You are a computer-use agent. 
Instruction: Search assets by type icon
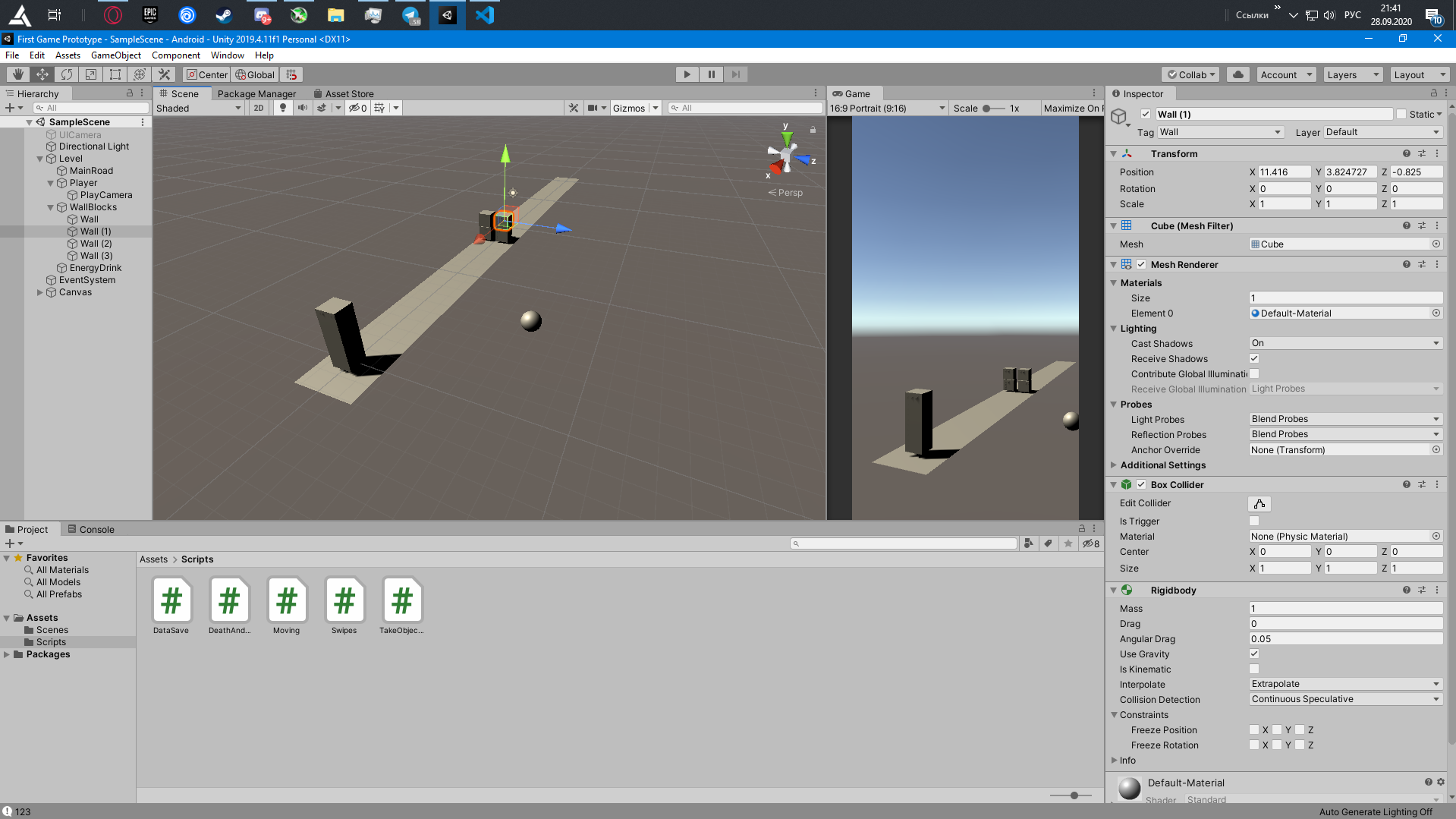point(1028,543)
